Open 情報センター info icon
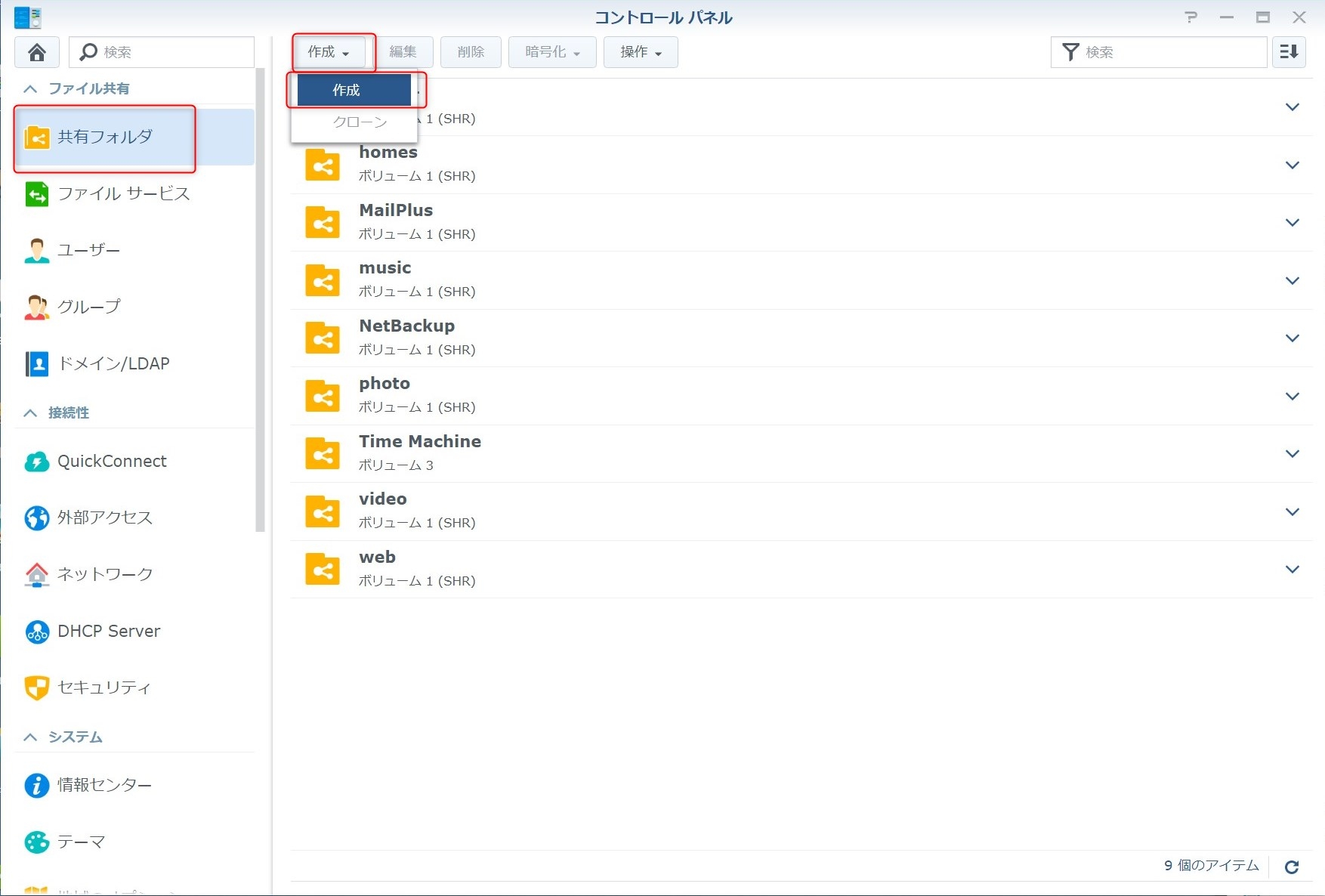The image size is (1325, 896). [36, 786]
